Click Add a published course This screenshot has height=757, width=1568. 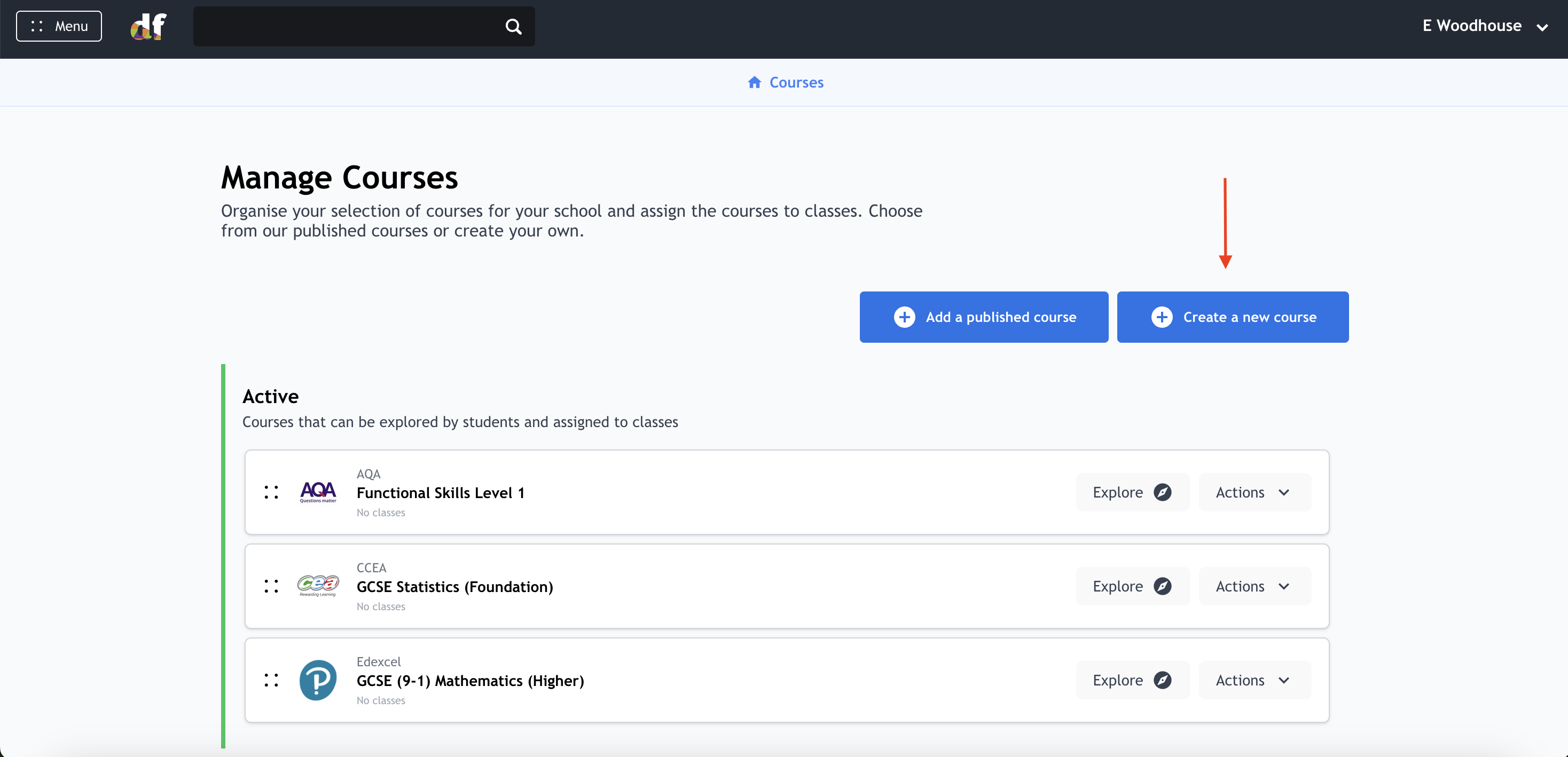(x=983, y=317)
